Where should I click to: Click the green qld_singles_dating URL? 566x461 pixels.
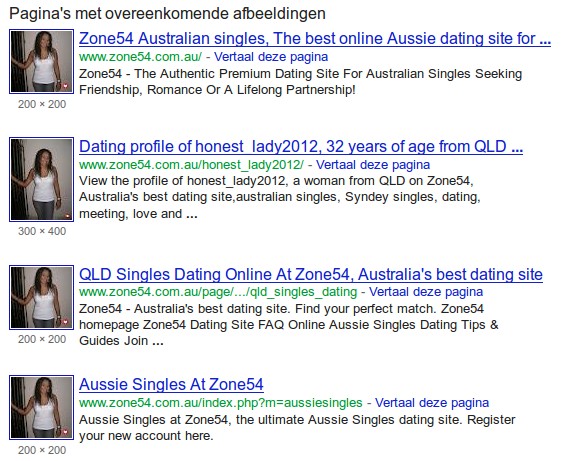[218, 292]
